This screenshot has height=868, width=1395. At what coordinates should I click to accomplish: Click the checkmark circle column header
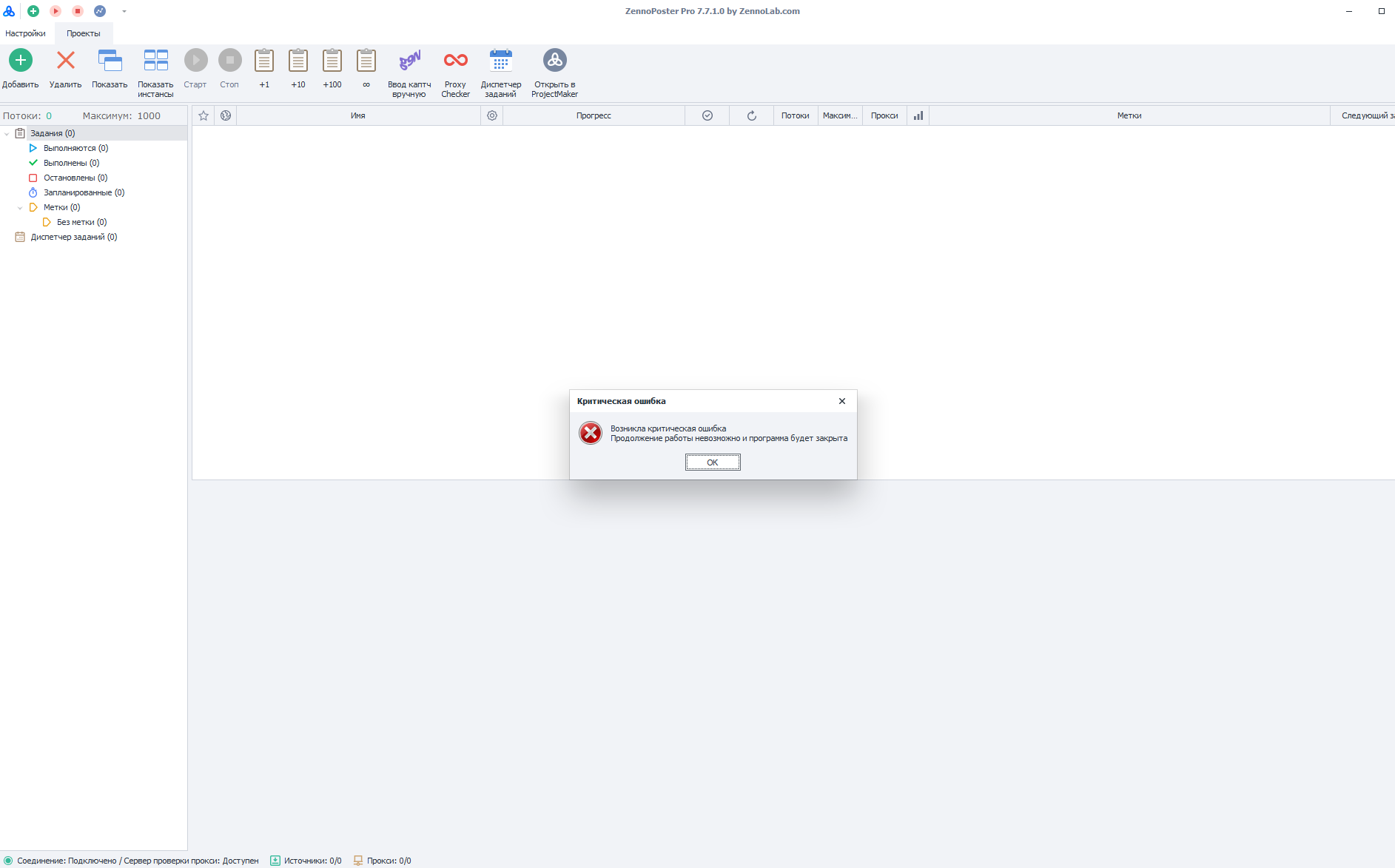point(707,115)
